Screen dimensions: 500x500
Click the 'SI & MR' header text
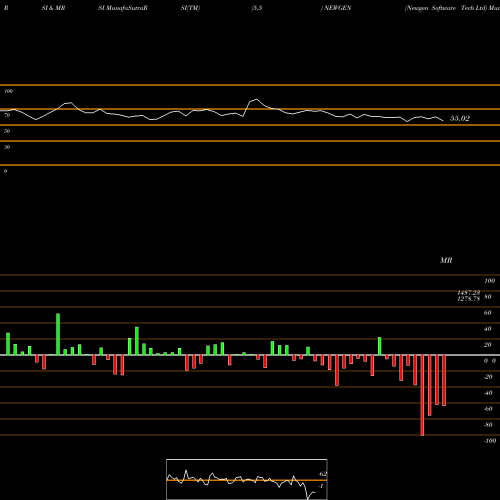[x=53, y=8]
